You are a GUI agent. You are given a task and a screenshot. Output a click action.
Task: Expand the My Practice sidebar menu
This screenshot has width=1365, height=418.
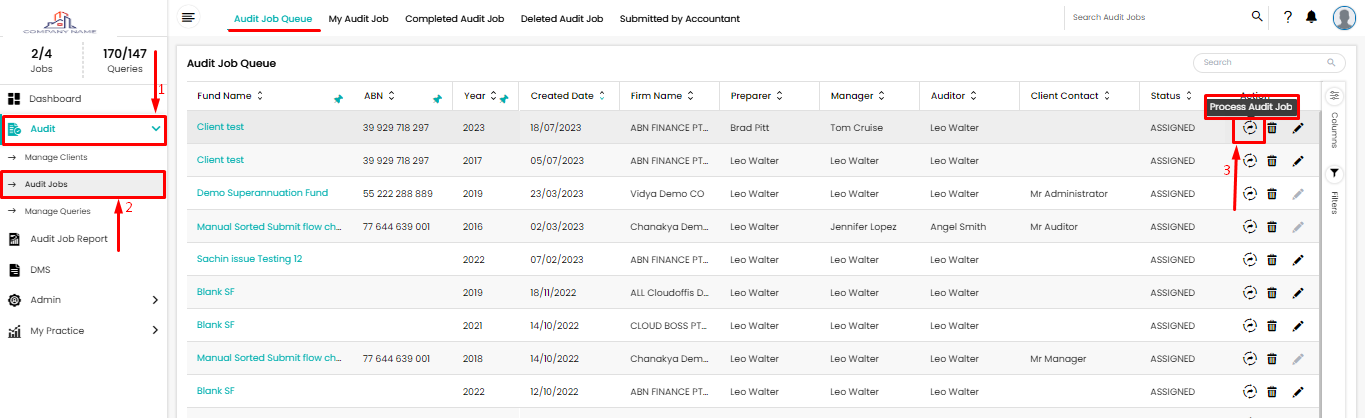coord(155,331)
